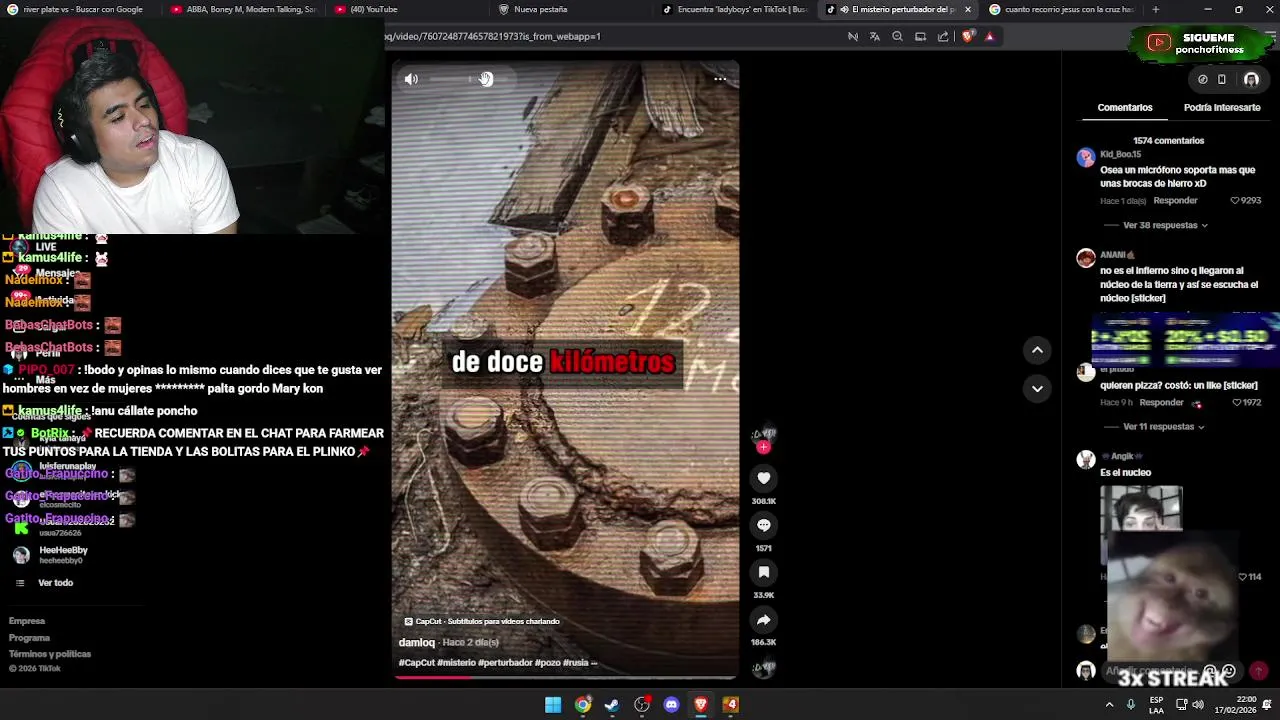Switch to the Encuentra 'ladyboys' TikTok tab
The height and width of the screenshot is (720, 1280).
tap(735, 9)
